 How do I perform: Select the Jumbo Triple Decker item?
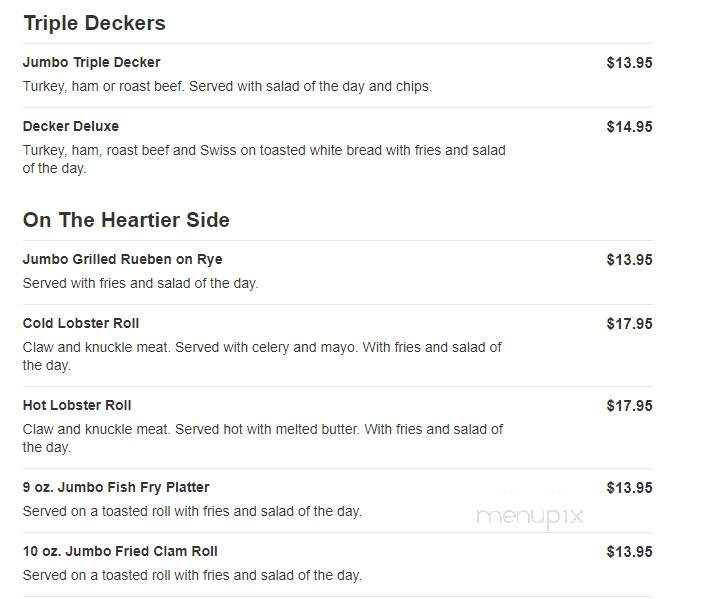pyautogui.click(x=91, y=62)
